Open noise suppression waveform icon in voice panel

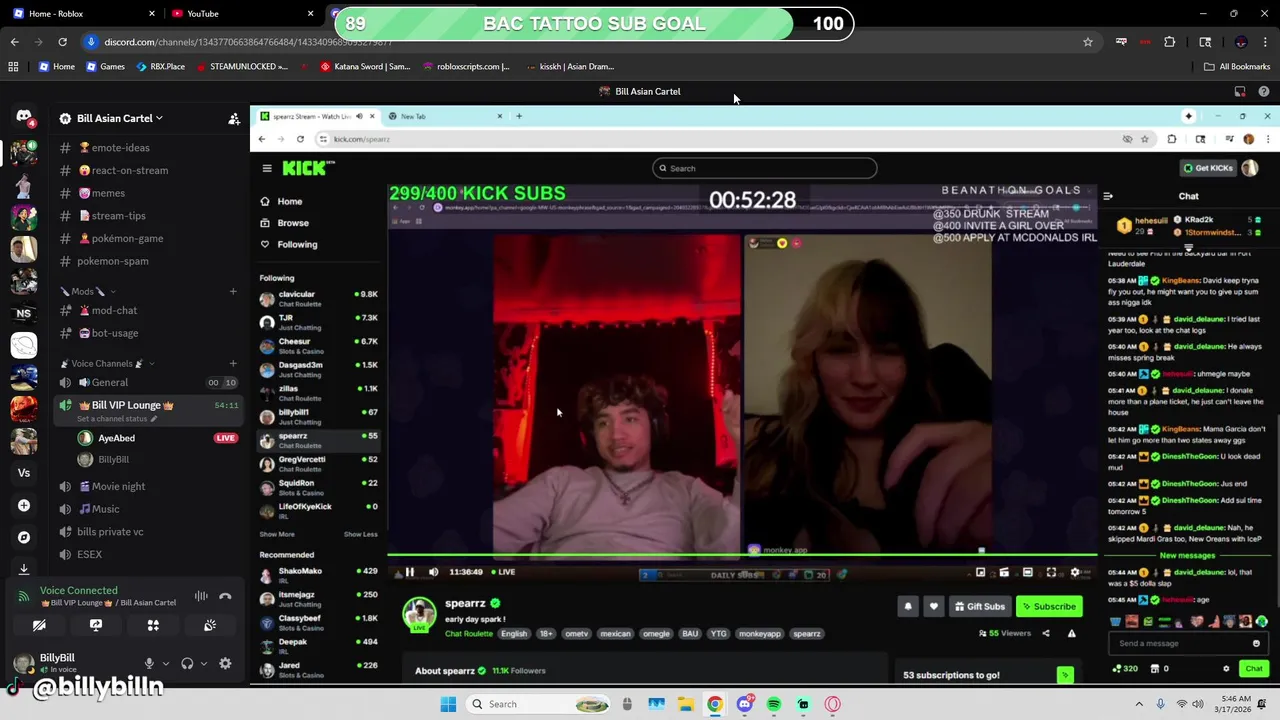click(x=201, y=596)
